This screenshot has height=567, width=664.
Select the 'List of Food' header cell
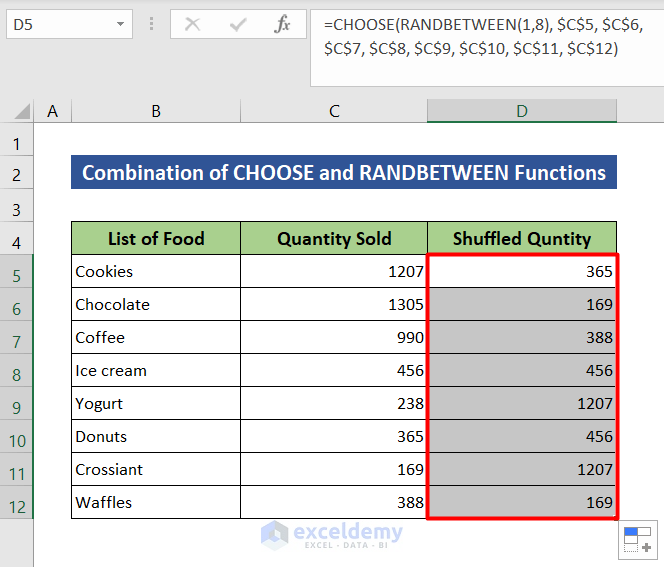pos(156,238)
